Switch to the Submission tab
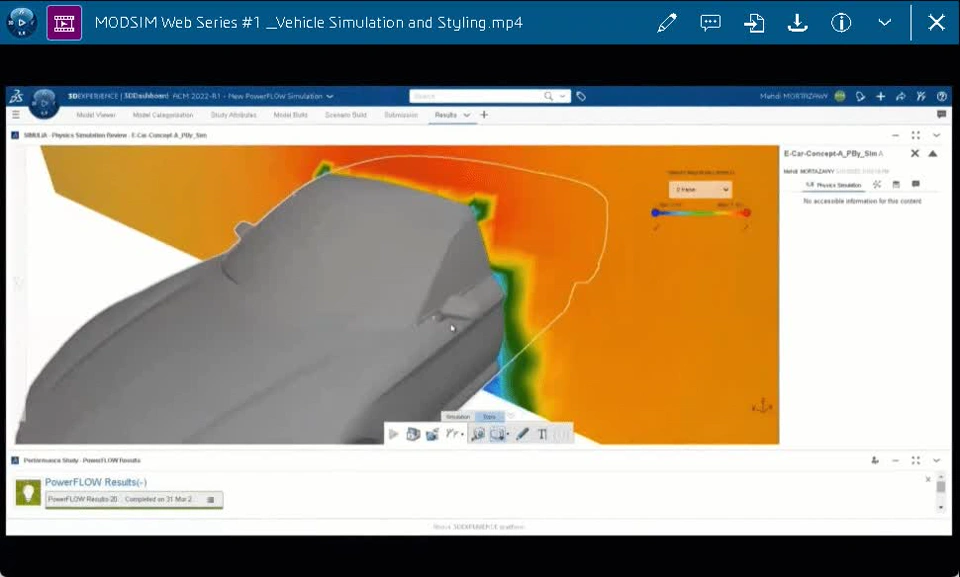Image resolution: width=960 pixels, height=577 pixels. pos(400,115)
